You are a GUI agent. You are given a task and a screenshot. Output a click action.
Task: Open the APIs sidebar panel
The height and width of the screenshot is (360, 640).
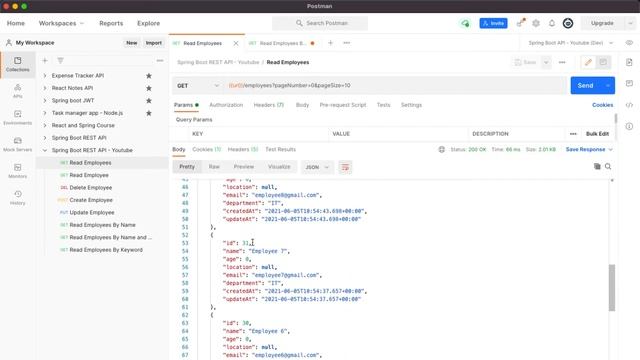point(18,91)
